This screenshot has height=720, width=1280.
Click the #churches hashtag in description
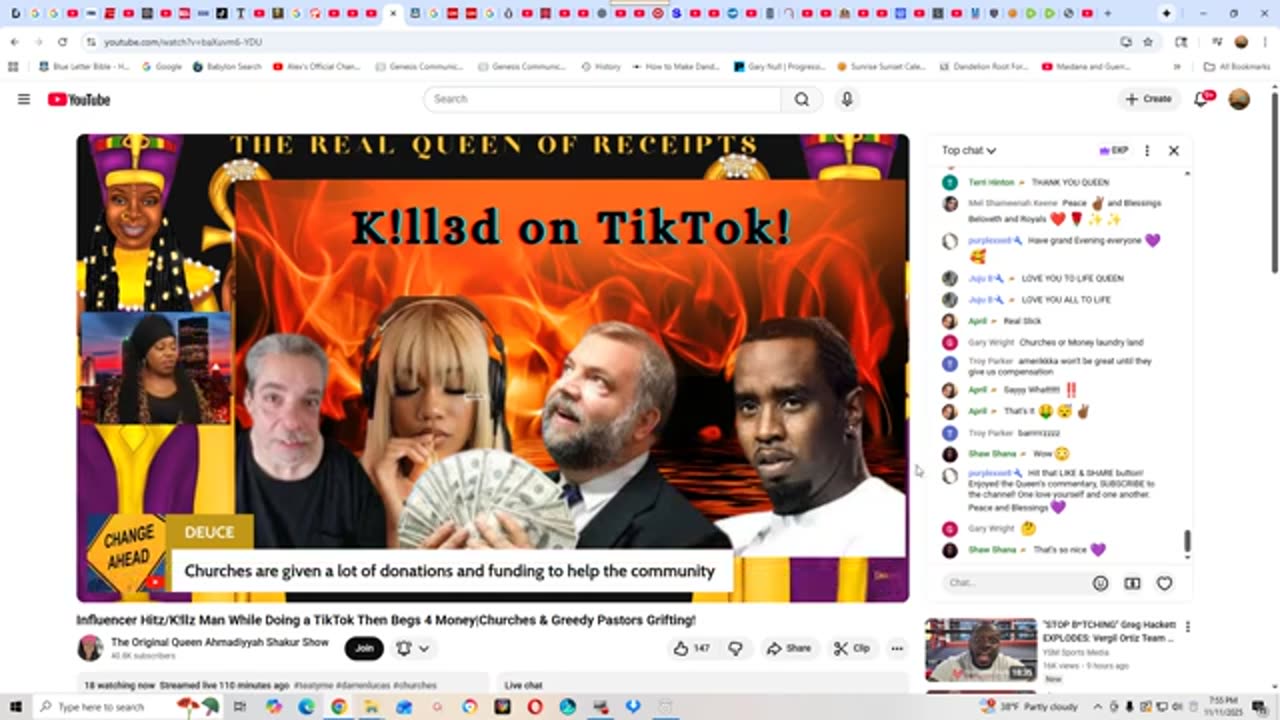[x=414, y=685]
